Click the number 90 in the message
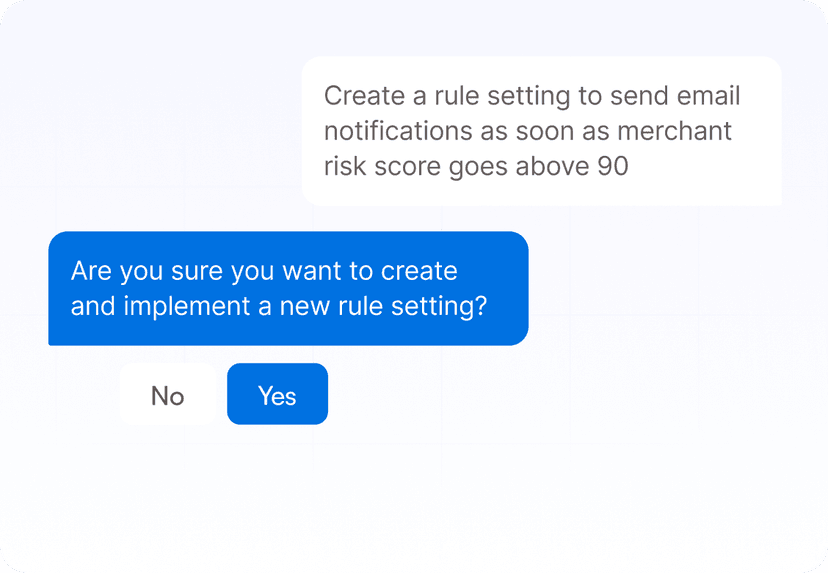This screenshot has width=828, height=573. [x=613, y=166]
